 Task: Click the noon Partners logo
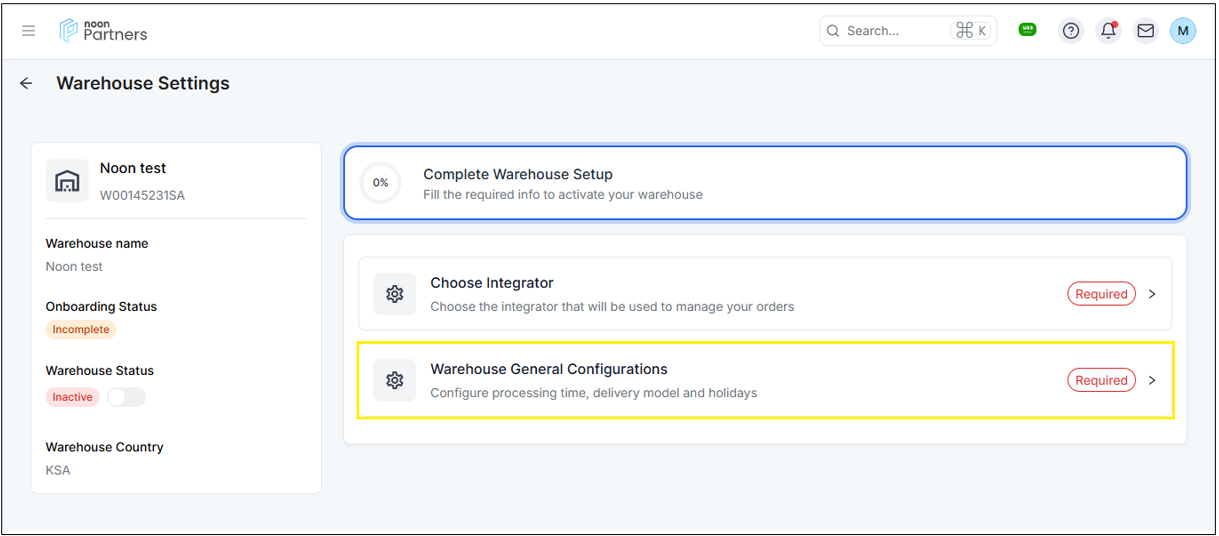click(x=104, y=31)
